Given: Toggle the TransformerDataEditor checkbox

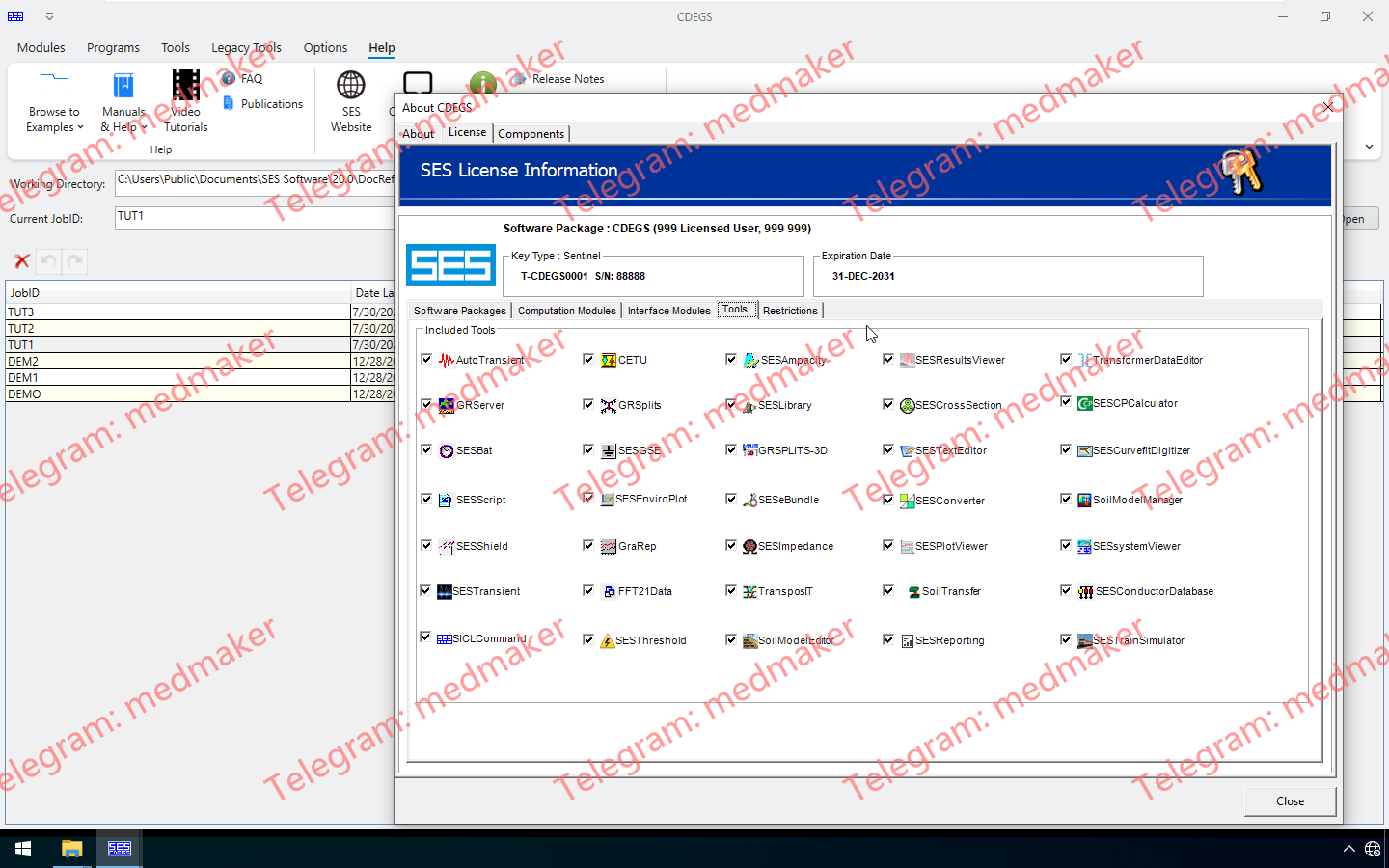Looking at the screenshot, I should [1066, 359].
